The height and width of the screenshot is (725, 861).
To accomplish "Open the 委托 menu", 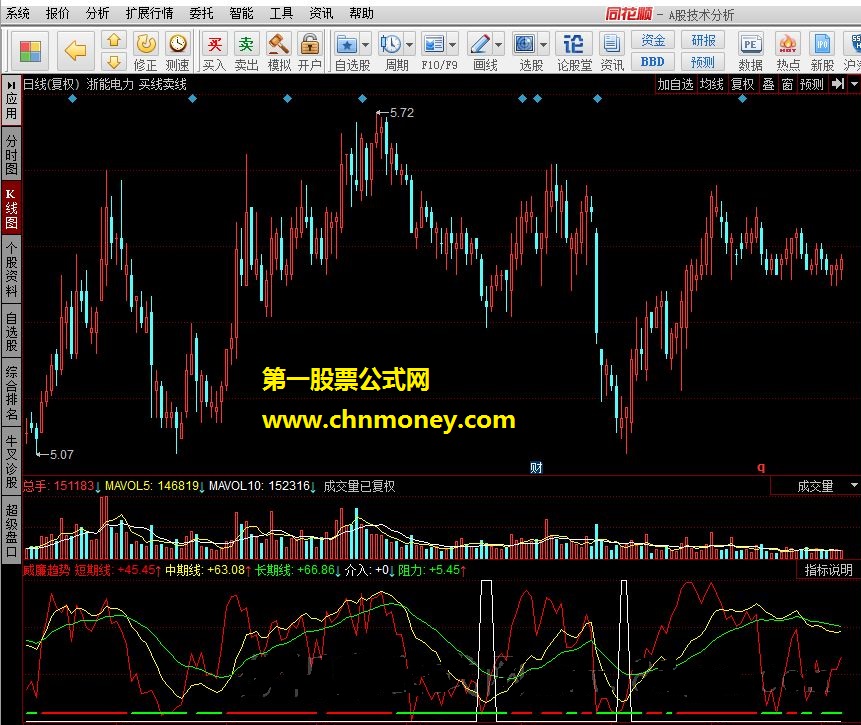I will 201,13.
